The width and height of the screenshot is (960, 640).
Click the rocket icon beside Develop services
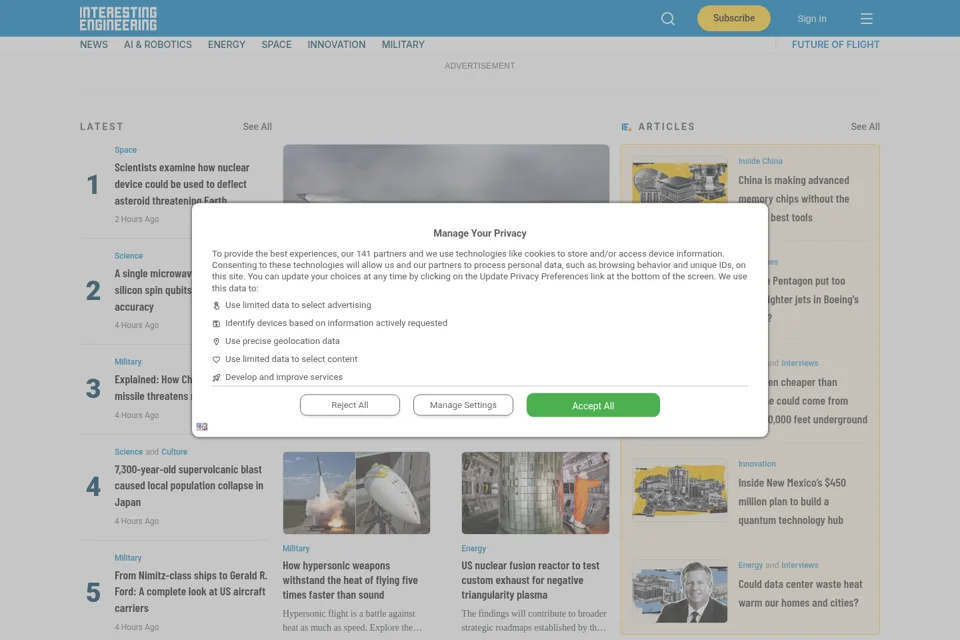point(216,378)
